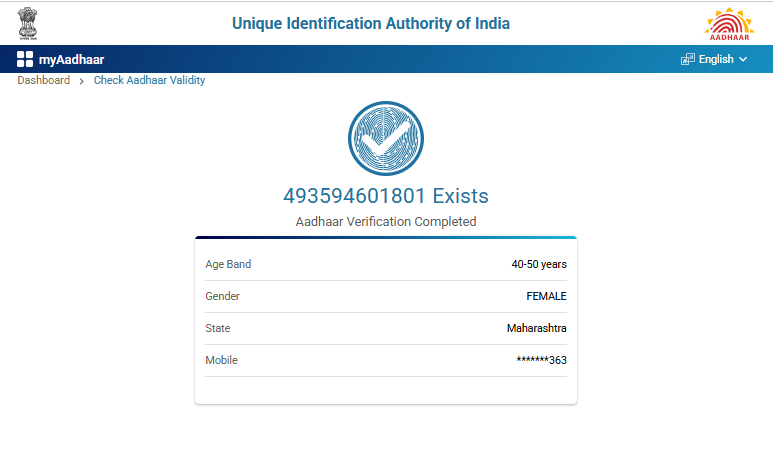This screenshot has height=452, width=773.
Task: Click the Age Band label
Action: tap(228, 265)
